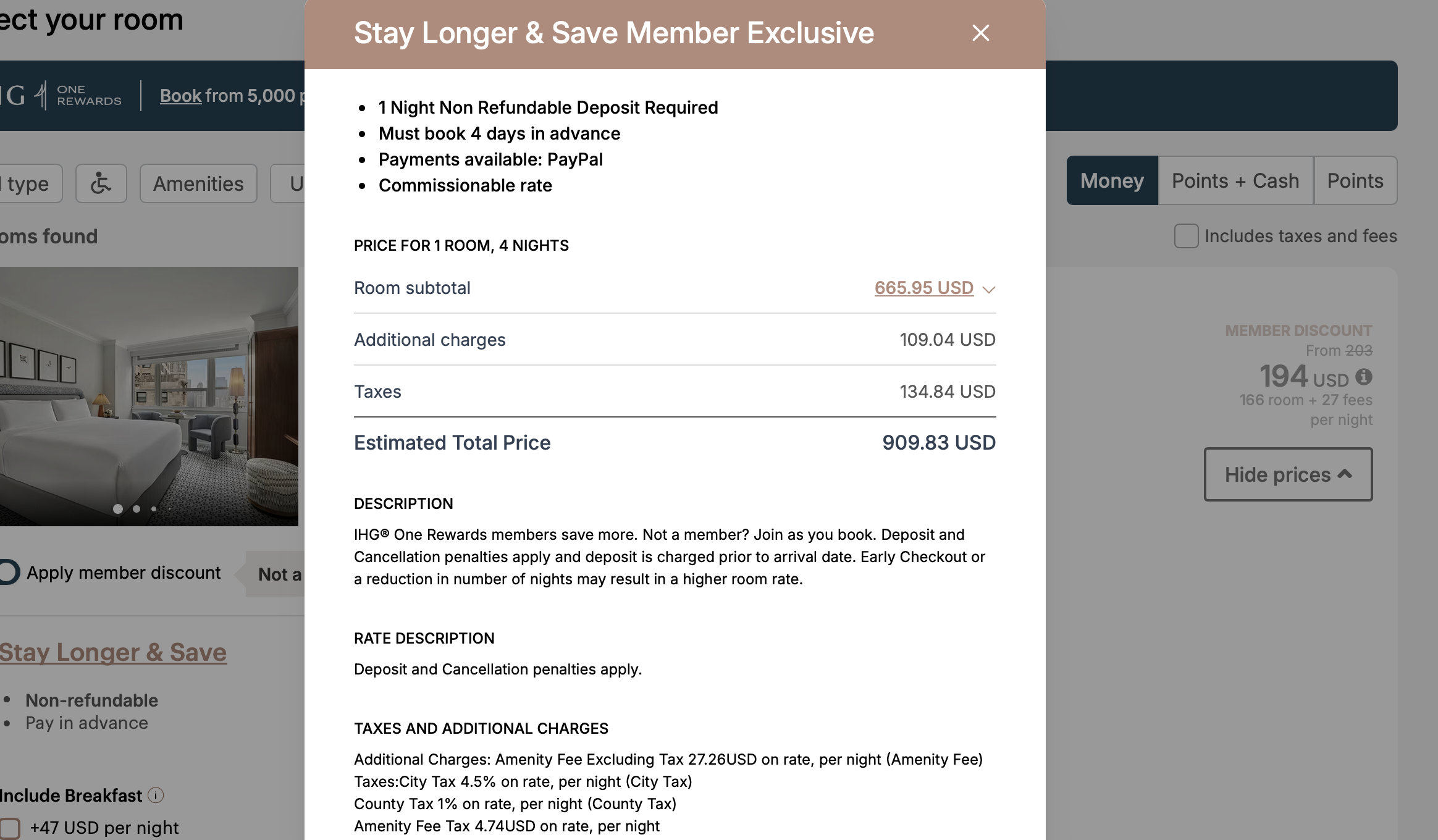Collapse rates with Hide prices button
Image resolution: width=1438 pixels, height=840 pixels.
(x=1288, y=474)
